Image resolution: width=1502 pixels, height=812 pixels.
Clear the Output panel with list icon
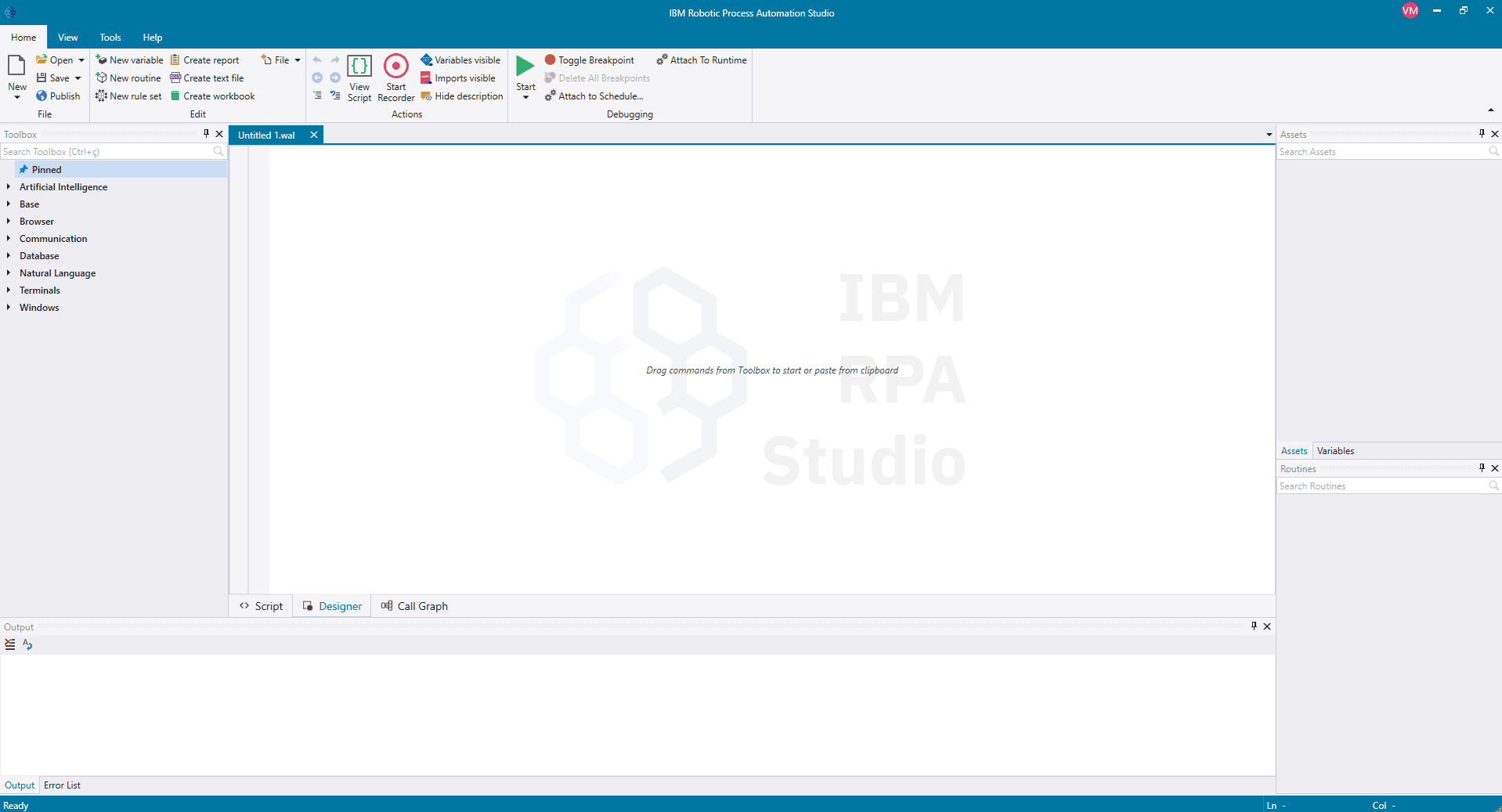click(10, 644)
